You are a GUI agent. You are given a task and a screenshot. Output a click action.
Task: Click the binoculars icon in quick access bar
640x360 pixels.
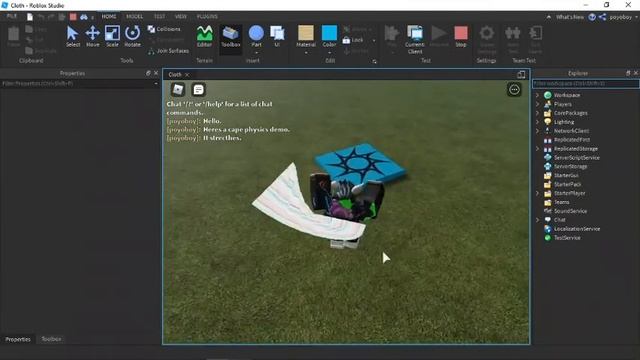tap(84, 17)
